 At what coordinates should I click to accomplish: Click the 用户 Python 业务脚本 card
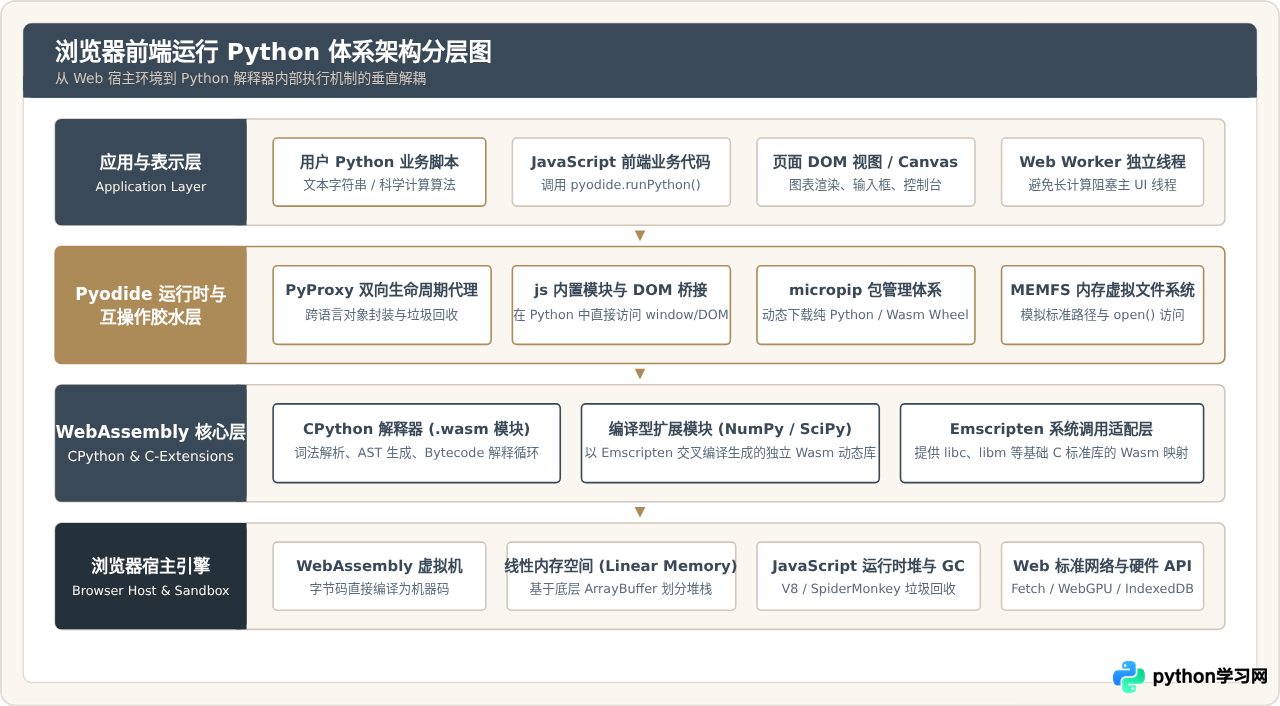coord(379,172)
